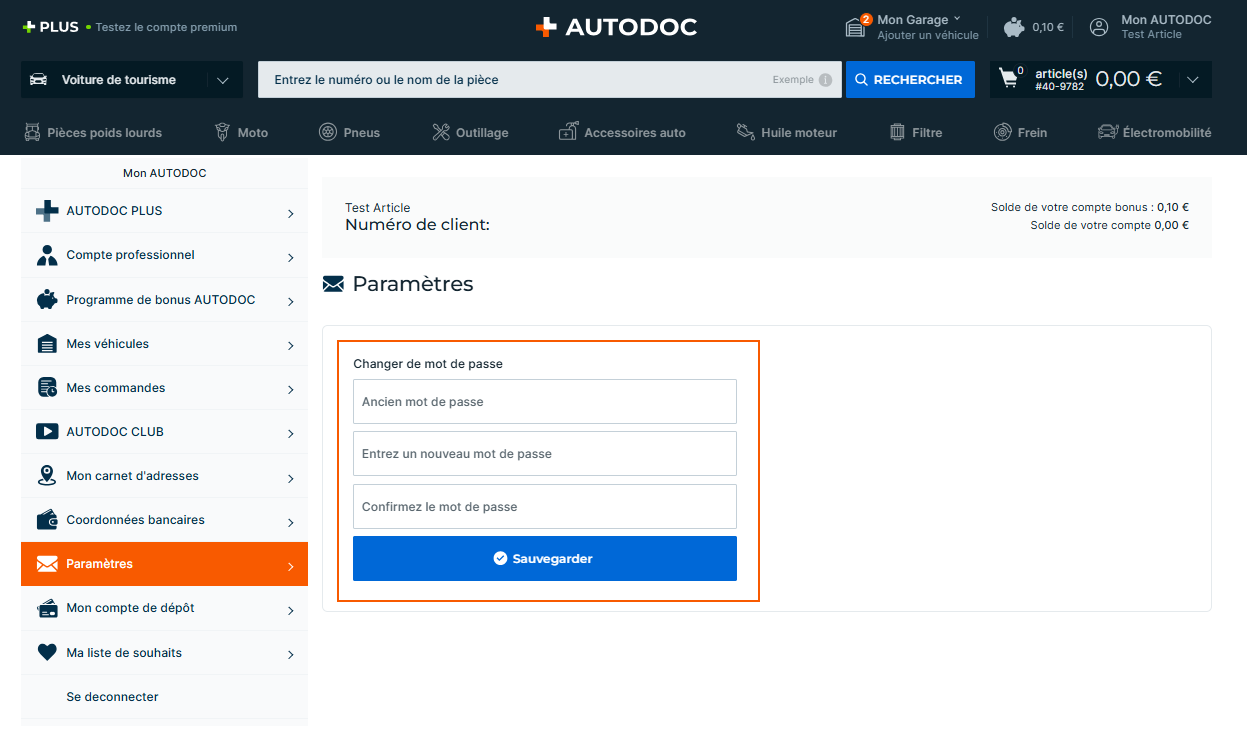Screen dimensions: 1247x754
Task: Open the Électromobilité category
Action: pyautogui.click(x=1154, y=132)
